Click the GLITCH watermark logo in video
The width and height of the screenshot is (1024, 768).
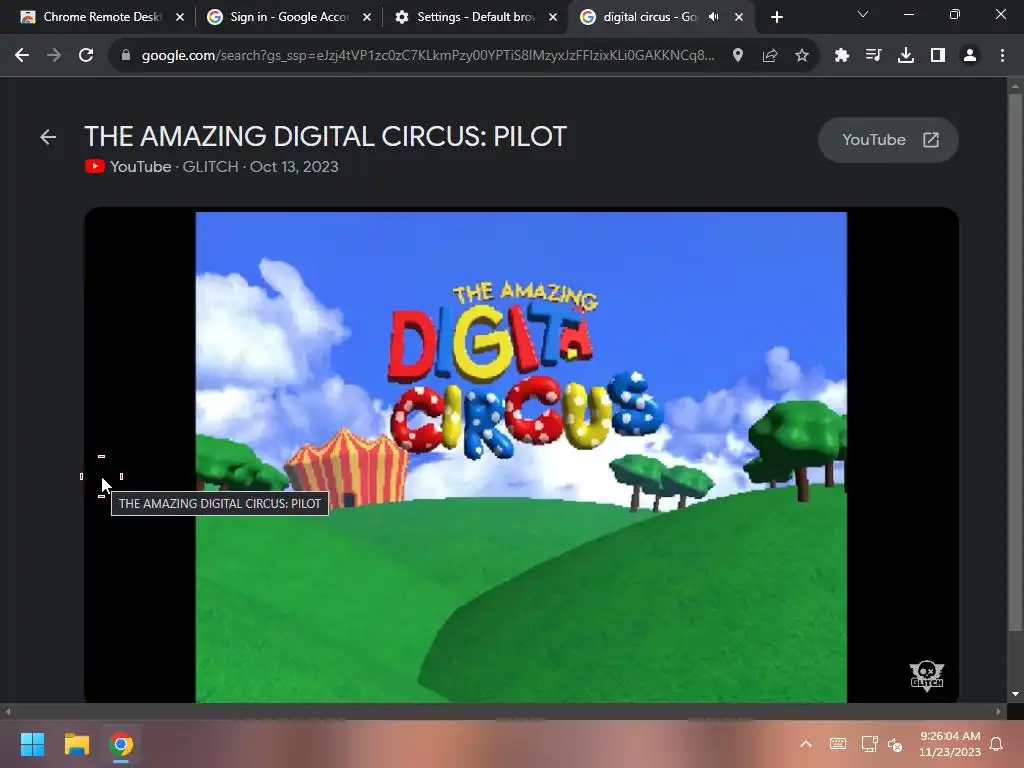pos(927,675)
